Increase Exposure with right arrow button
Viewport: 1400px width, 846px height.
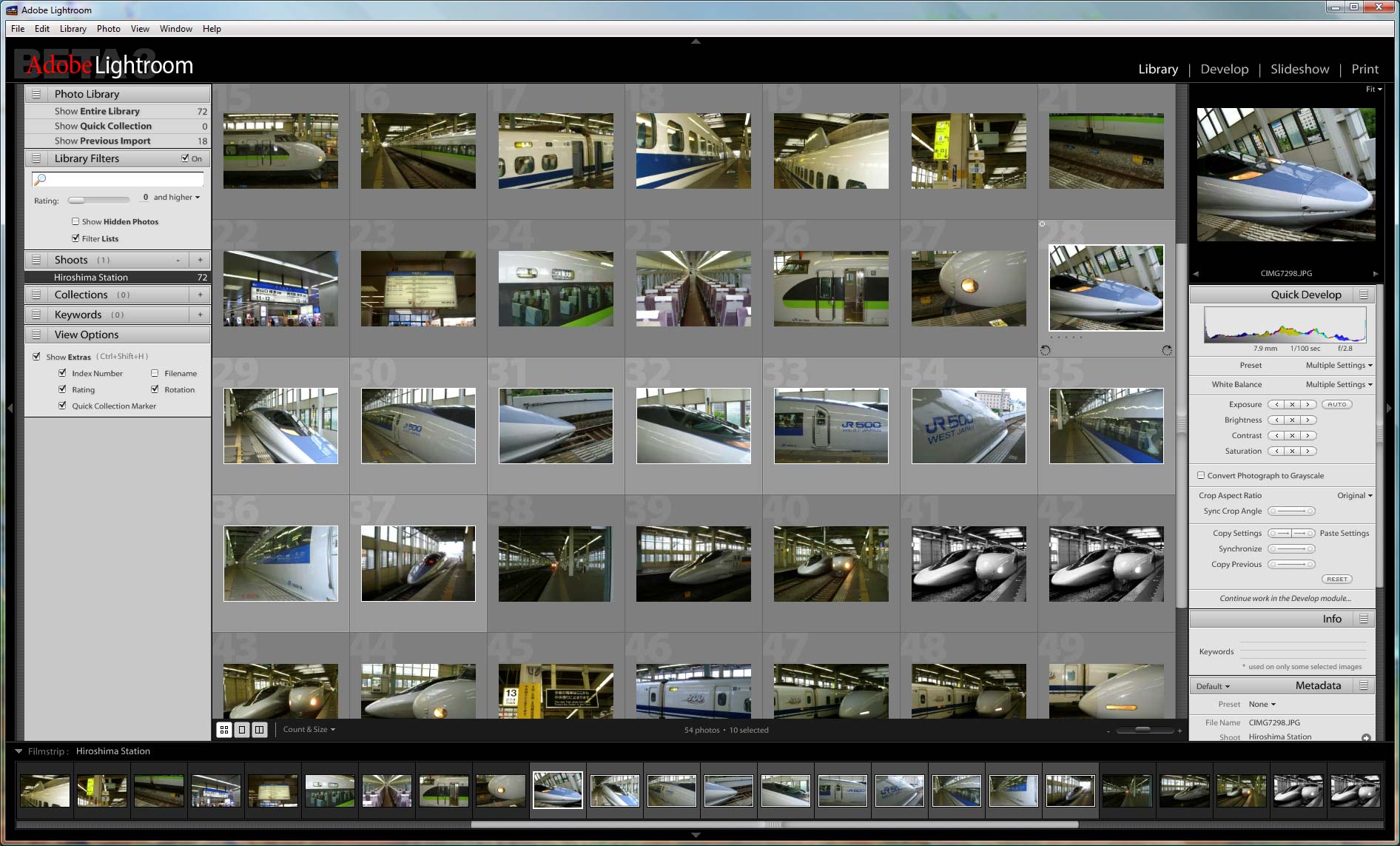tap(1308, 405)
